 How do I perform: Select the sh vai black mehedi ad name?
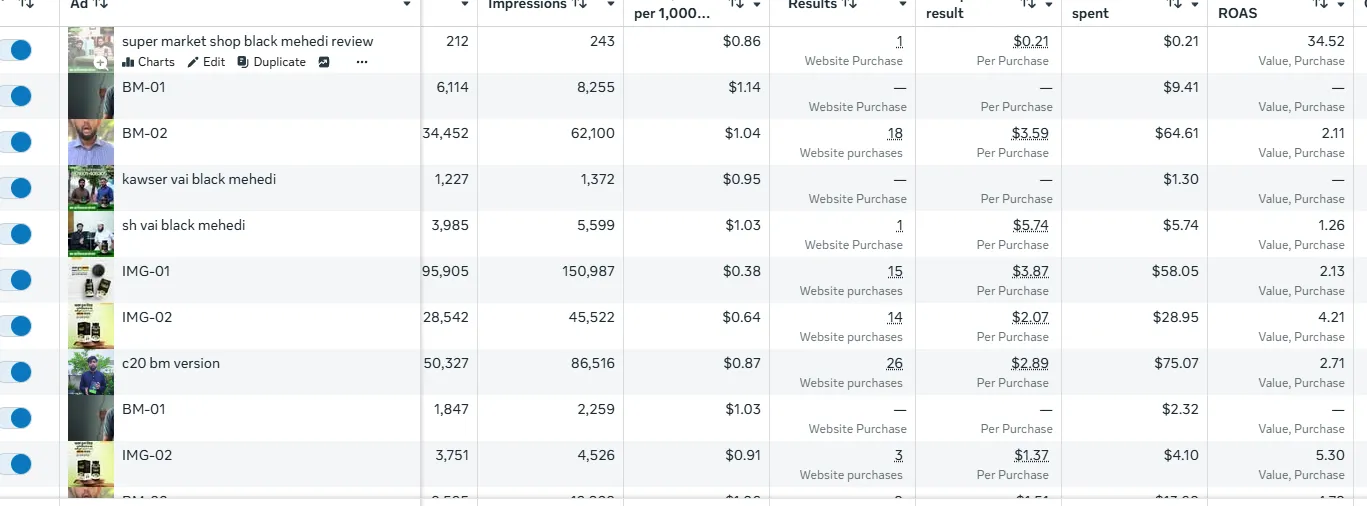click(x=183, y=226)
